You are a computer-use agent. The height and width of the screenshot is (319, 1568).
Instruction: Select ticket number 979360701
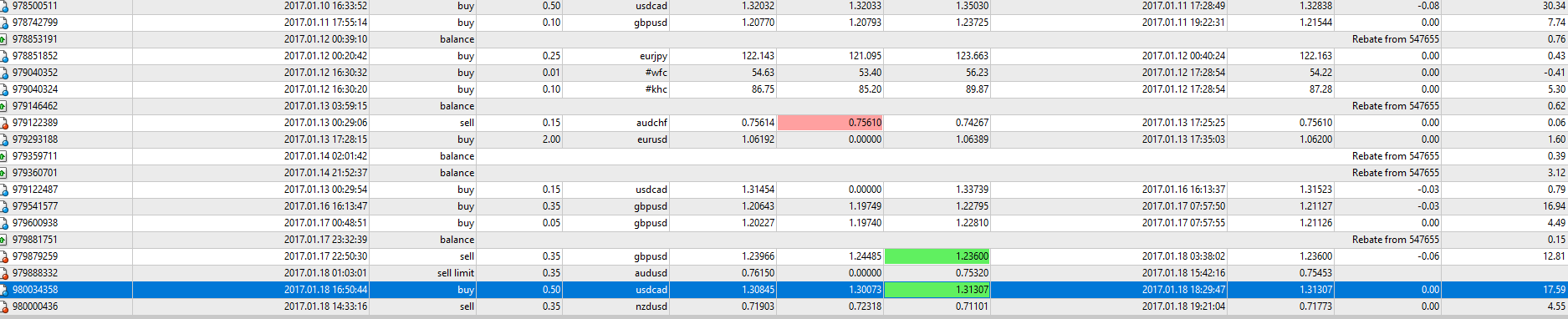click(35, 173)
